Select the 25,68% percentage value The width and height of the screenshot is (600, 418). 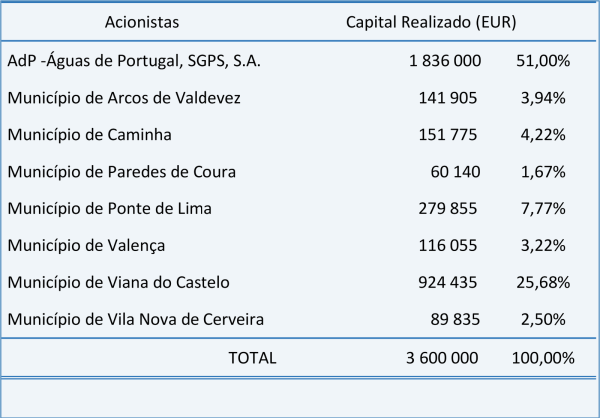pos(543,283)
